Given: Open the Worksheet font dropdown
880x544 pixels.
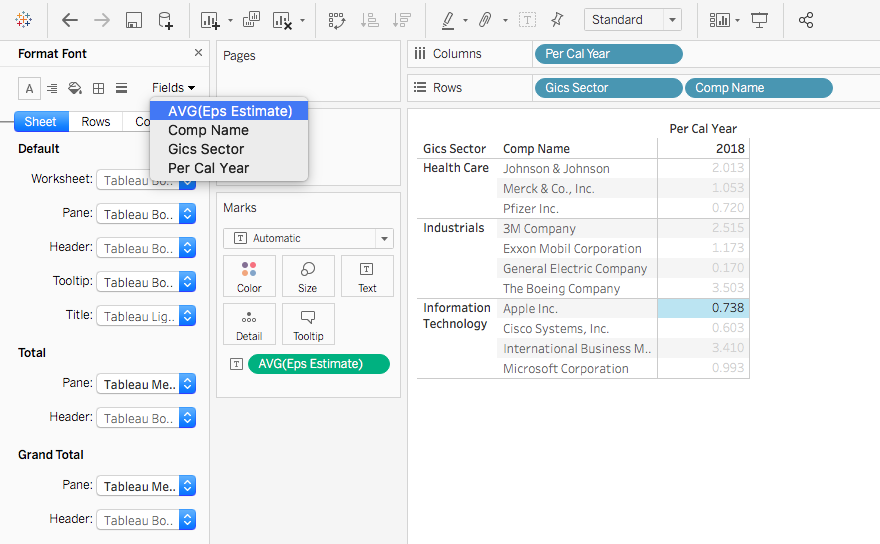Looking at the screenshot, I should (x=145, y=180).
